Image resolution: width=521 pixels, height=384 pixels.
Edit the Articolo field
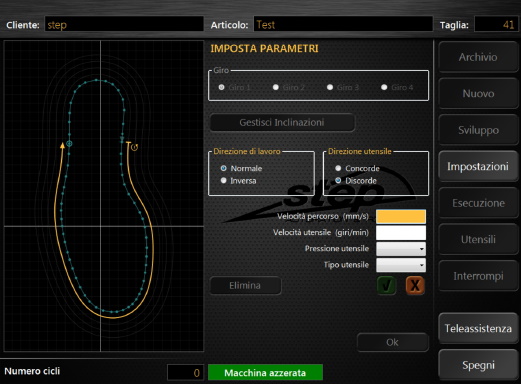point(343,24)
